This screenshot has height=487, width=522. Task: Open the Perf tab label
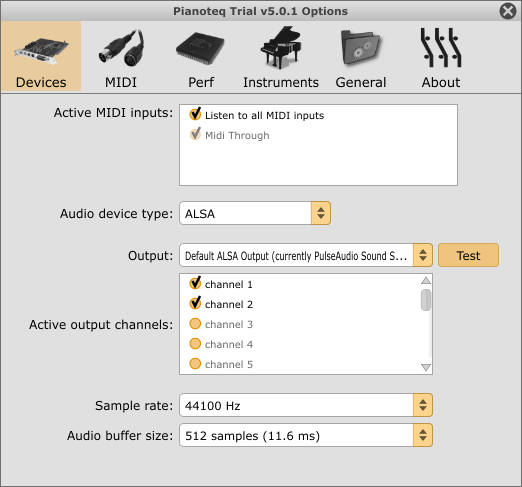click(201, 82)
